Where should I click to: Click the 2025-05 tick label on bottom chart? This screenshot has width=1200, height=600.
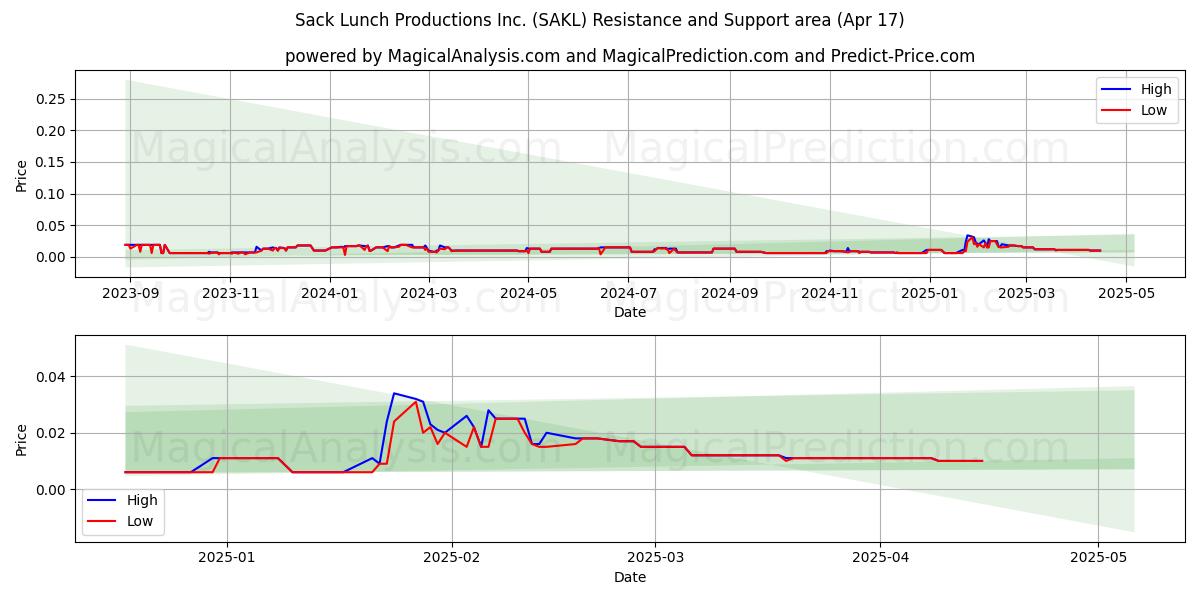1098,557
